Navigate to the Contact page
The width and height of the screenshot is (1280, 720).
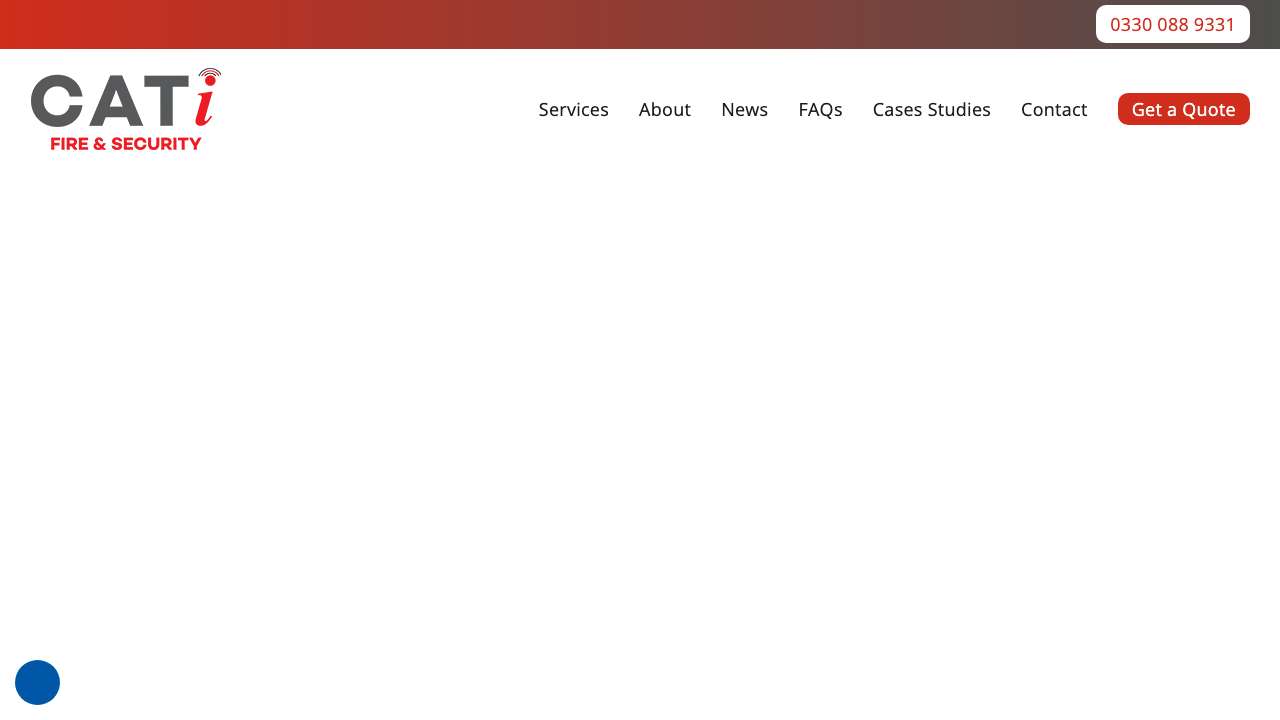coord(1053,109)
